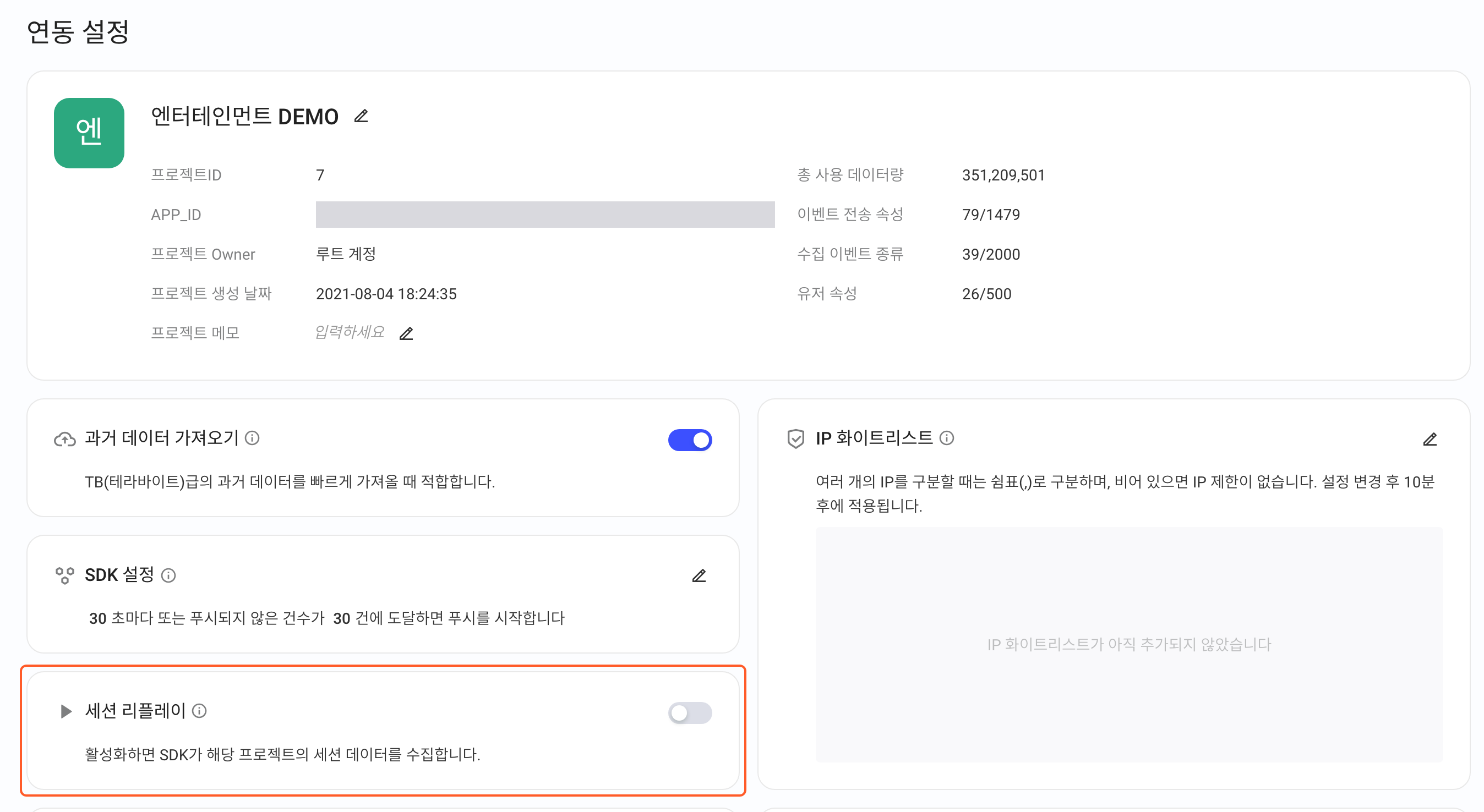Select the 351,209,501 data usage value
1484x812 pixels.
click(x=1003, y=175)
